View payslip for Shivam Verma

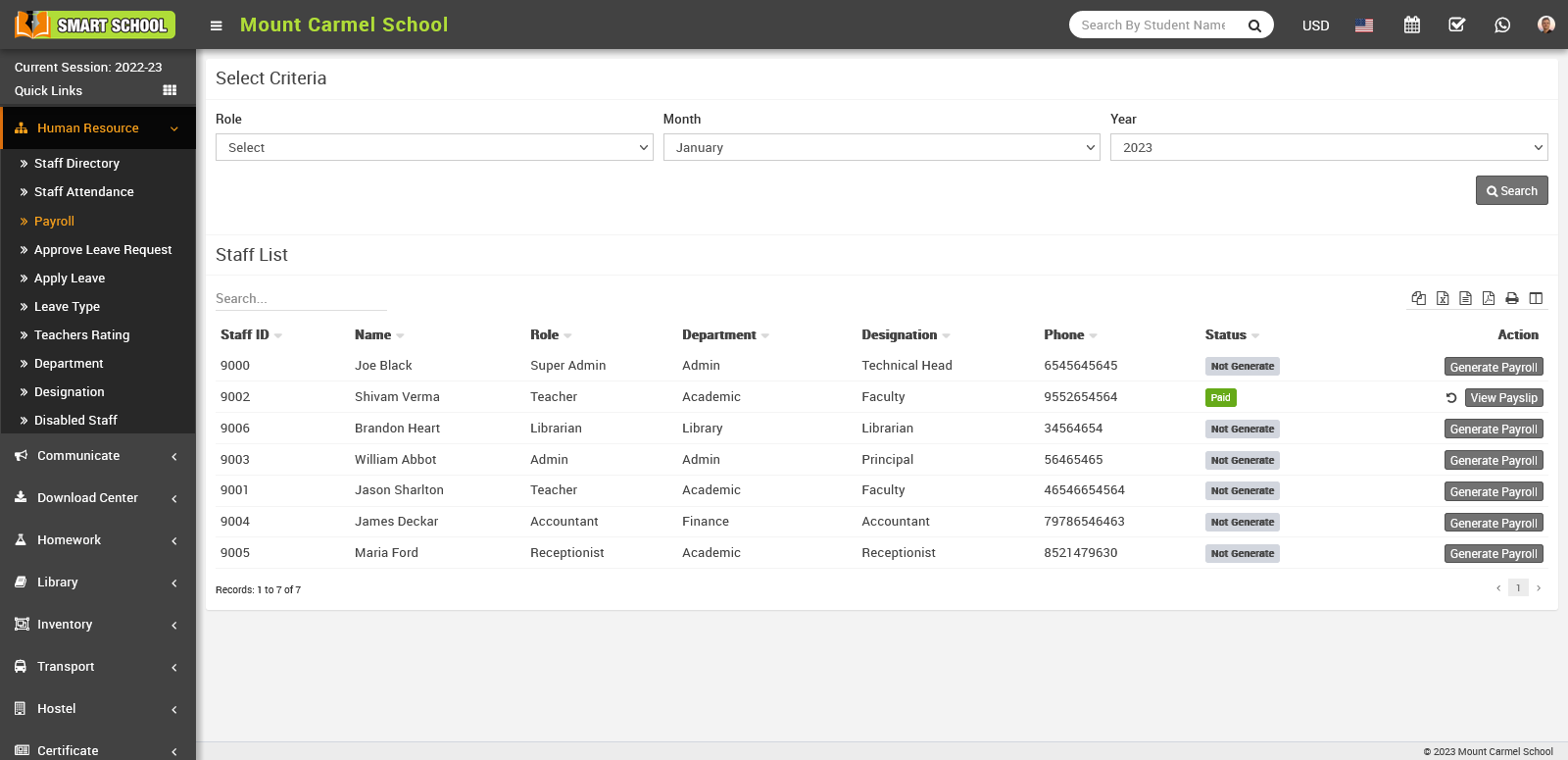coord(1503,398)
